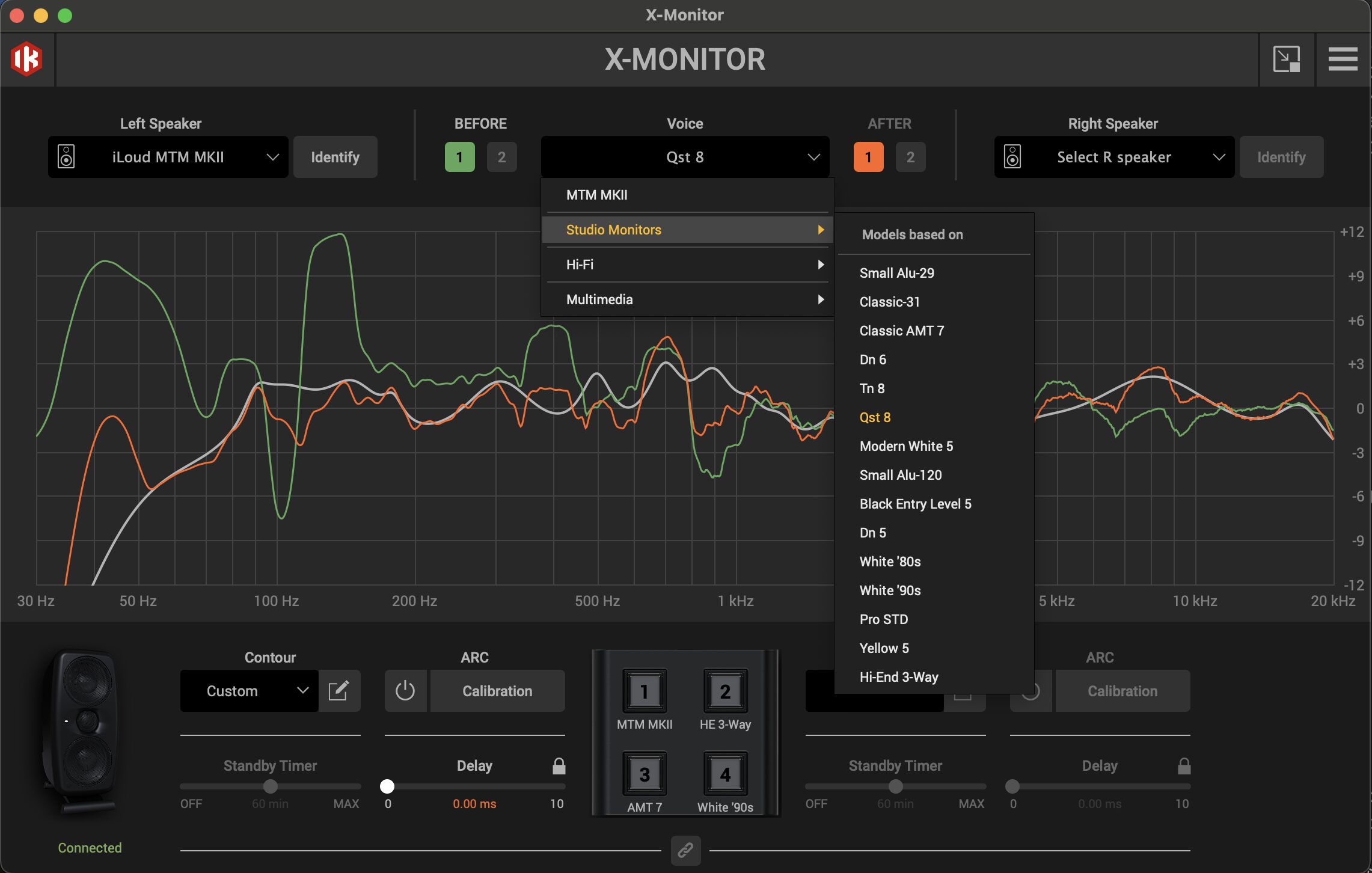Click the IK Multimedia logo icon
The width and height of the screenshot is (1372, 873).
(x=27, y=59)
